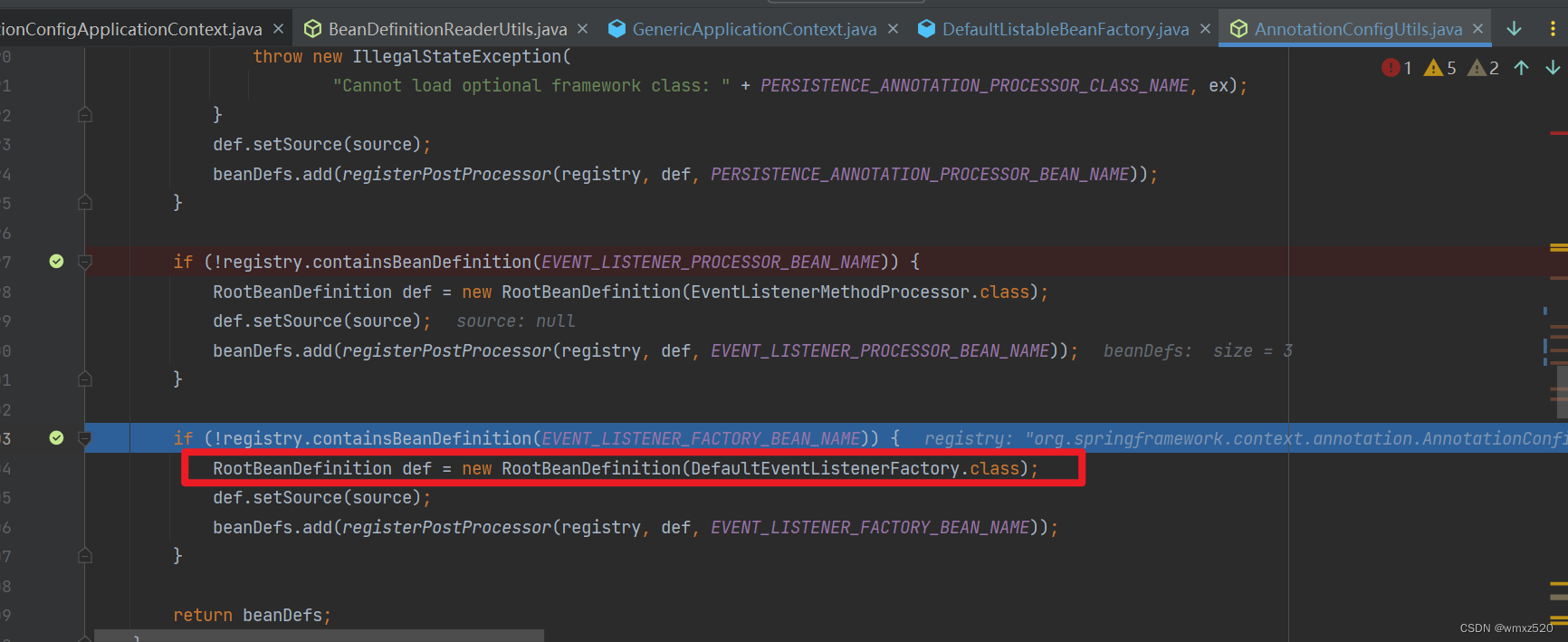
Task: Click the 'beanDefs: size = 3' debug hint
Action: [x=1198, y=350]
